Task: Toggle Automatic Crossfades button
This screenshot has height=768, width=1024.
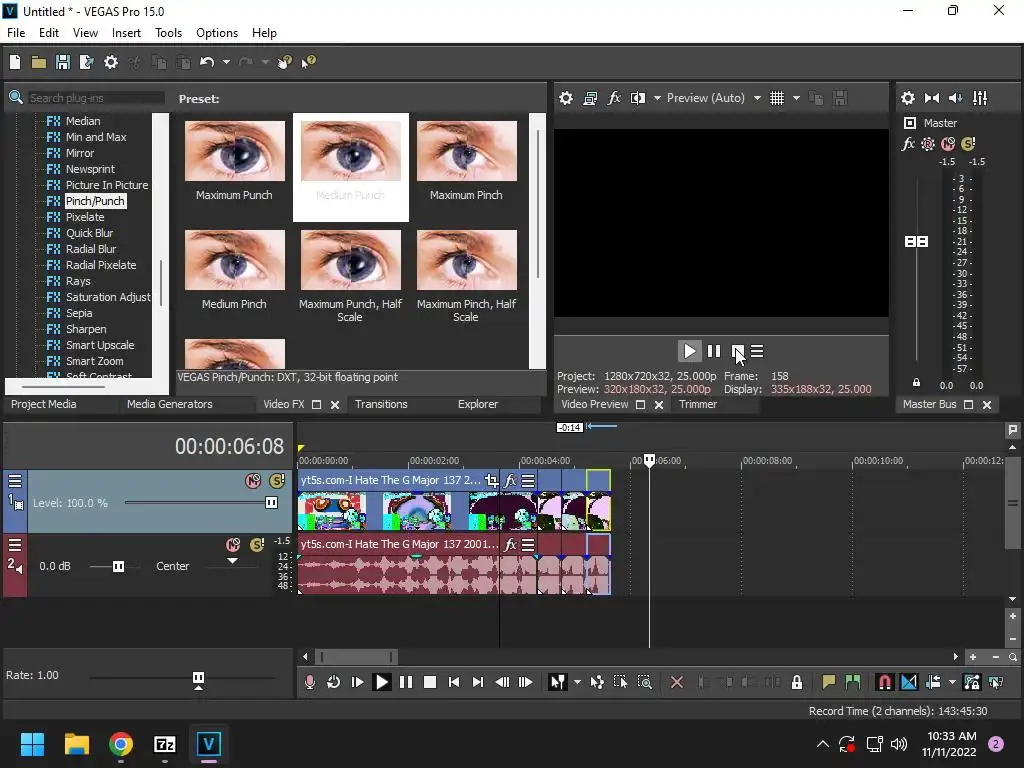Action: [x=908, y=682]
